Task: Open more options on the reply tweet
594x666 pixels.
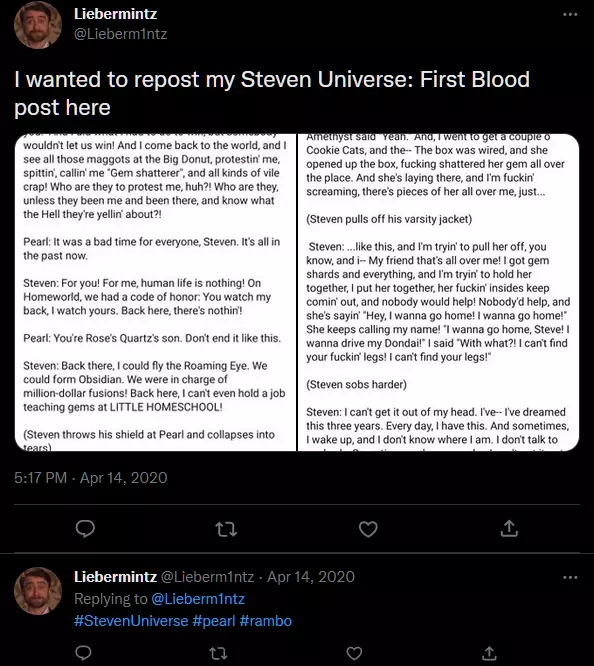Action: tap(570, 578)
